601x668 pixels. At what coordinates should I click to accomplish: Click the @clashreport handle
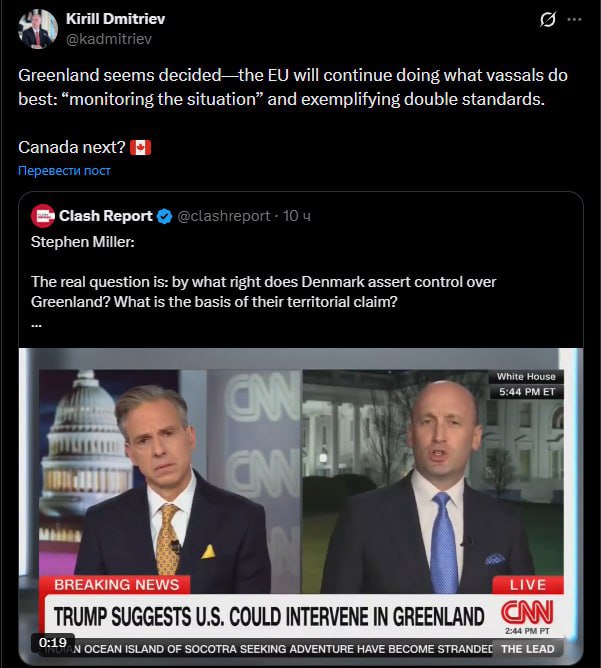(x=224, y=216)
